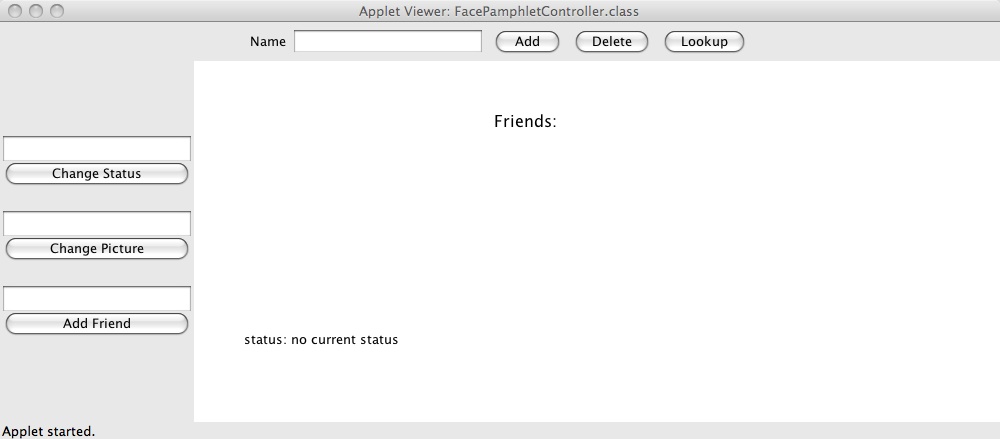Click the empty gray area above the status field
The height and width of the screenshot is (439, 1000).
(x=97, y=98)
